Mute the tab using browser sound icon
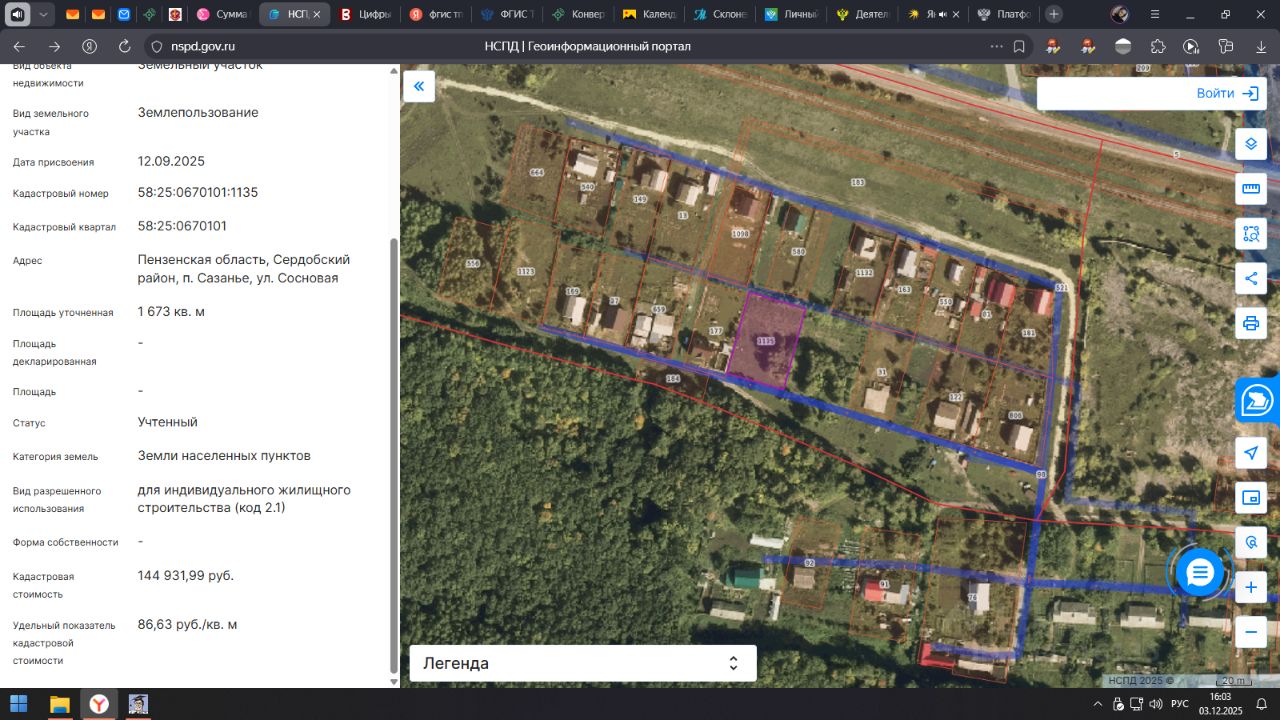The width and height of the screenshot is (1280, 720). (x=15, y=14)
